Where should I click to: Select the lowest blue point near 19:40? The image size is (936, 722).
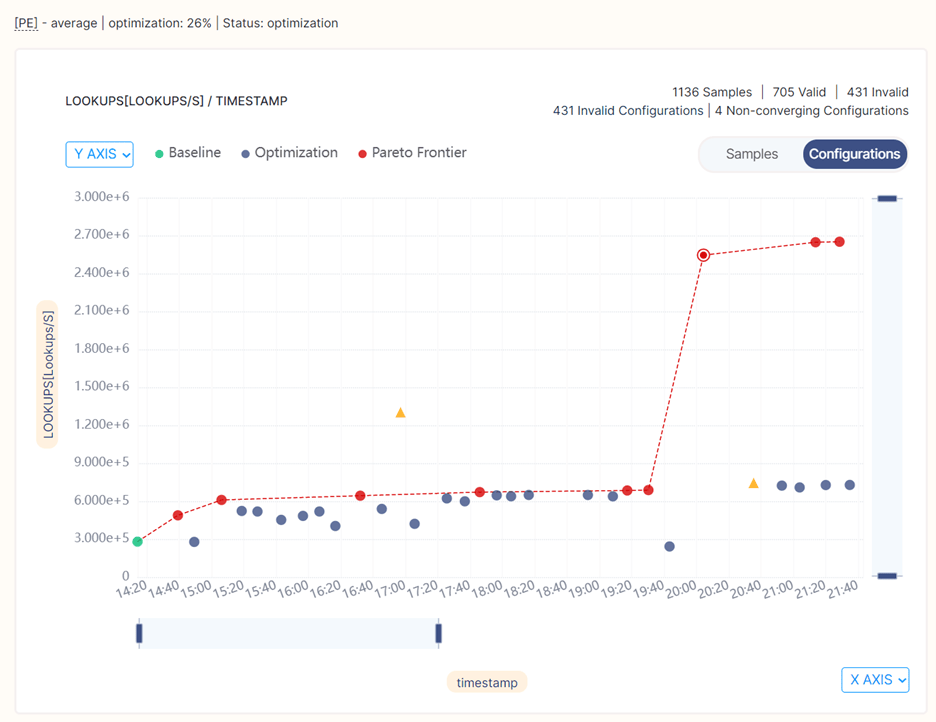pos(669,547)
